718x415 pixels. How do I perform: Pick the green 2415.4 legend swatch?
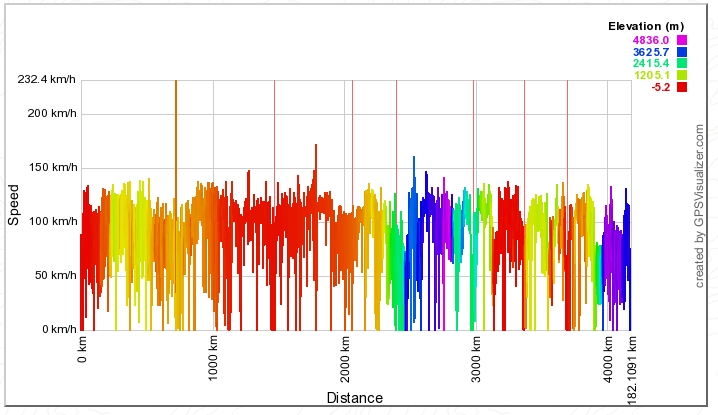pyautogui.click(x=682, y=63)
